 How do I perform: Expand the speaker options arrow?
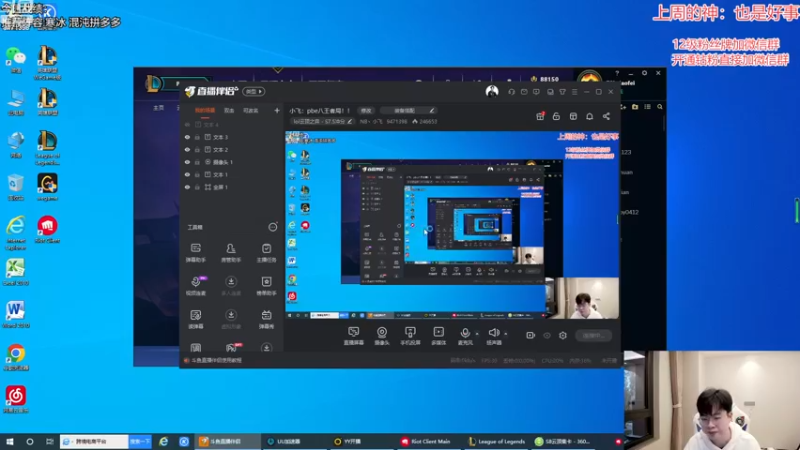[x=506, y=334]
